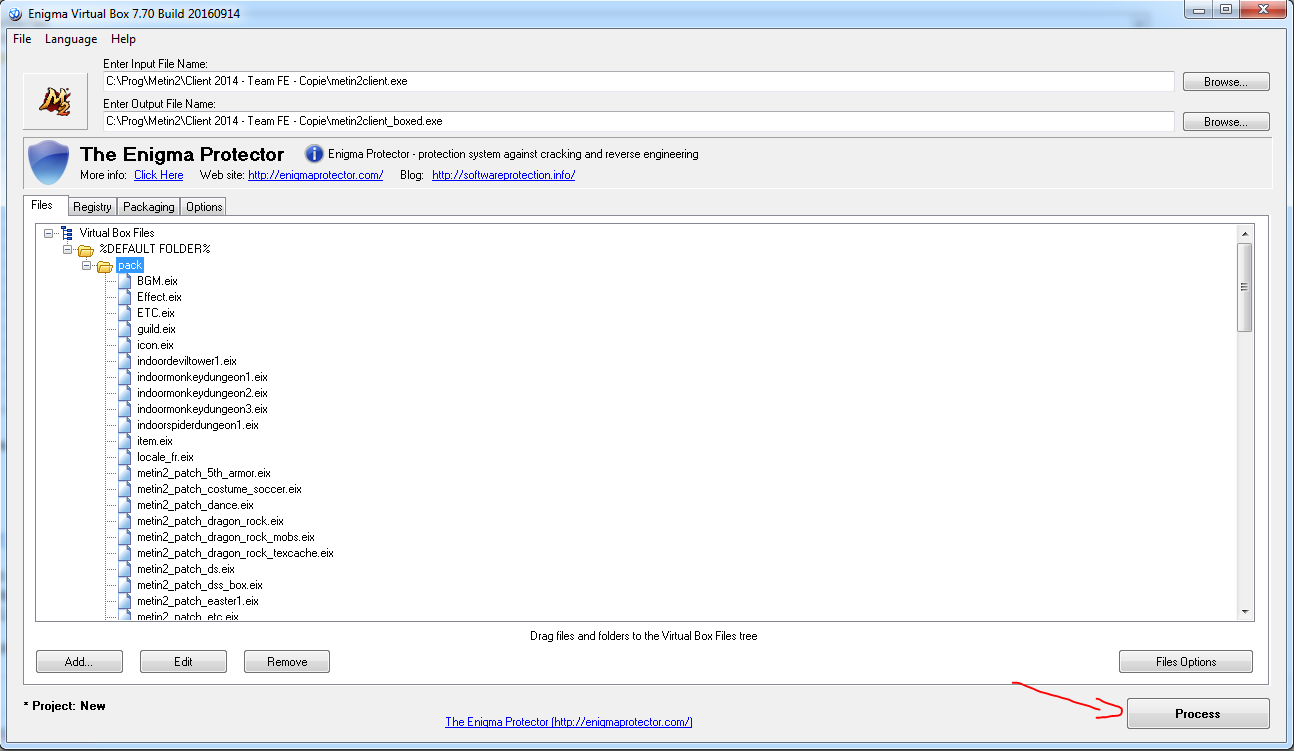
Task: Click the Enigma Virtual Box title bar icon
Action: tap(15, 14)
